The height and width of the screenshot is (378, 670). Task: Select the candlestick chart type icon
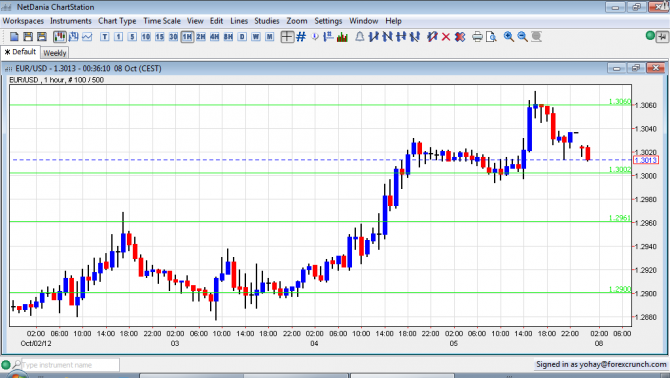(60, 37)
